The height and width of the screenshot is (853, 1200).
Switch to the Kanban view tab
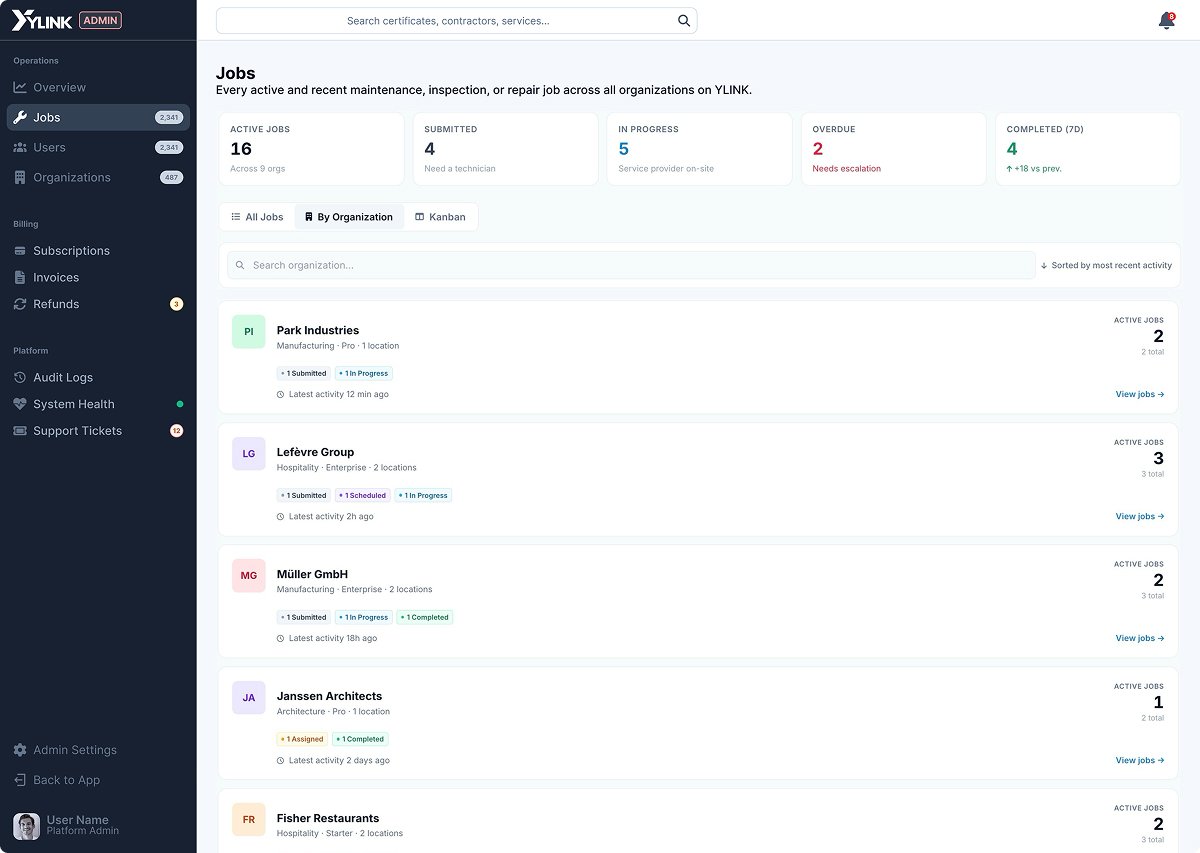pyautogui.click(x=440, y=217)
